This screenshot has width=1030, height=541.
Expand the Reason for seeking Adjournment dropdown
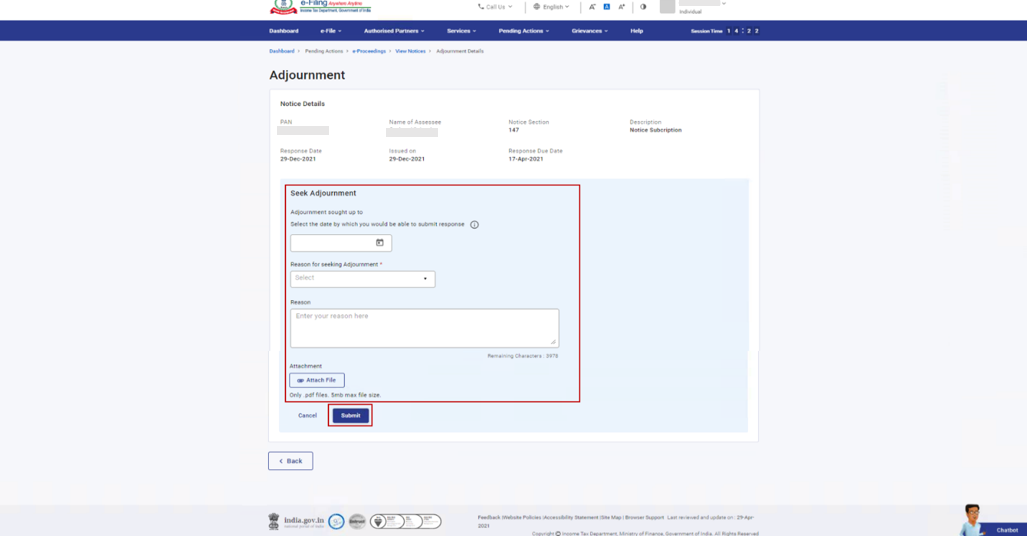pyautogui.click(x=363, y=279)
